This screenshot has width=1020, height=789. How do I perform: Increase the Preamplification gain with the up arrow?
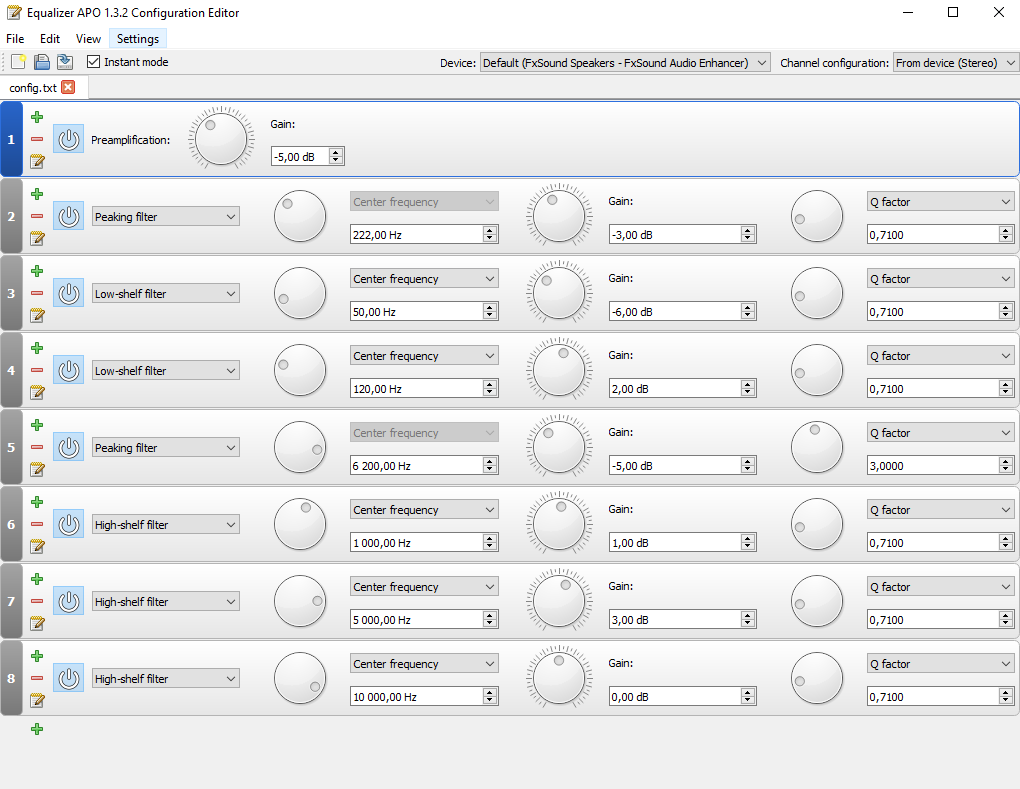pyautogui.click(x=336, y=153)
